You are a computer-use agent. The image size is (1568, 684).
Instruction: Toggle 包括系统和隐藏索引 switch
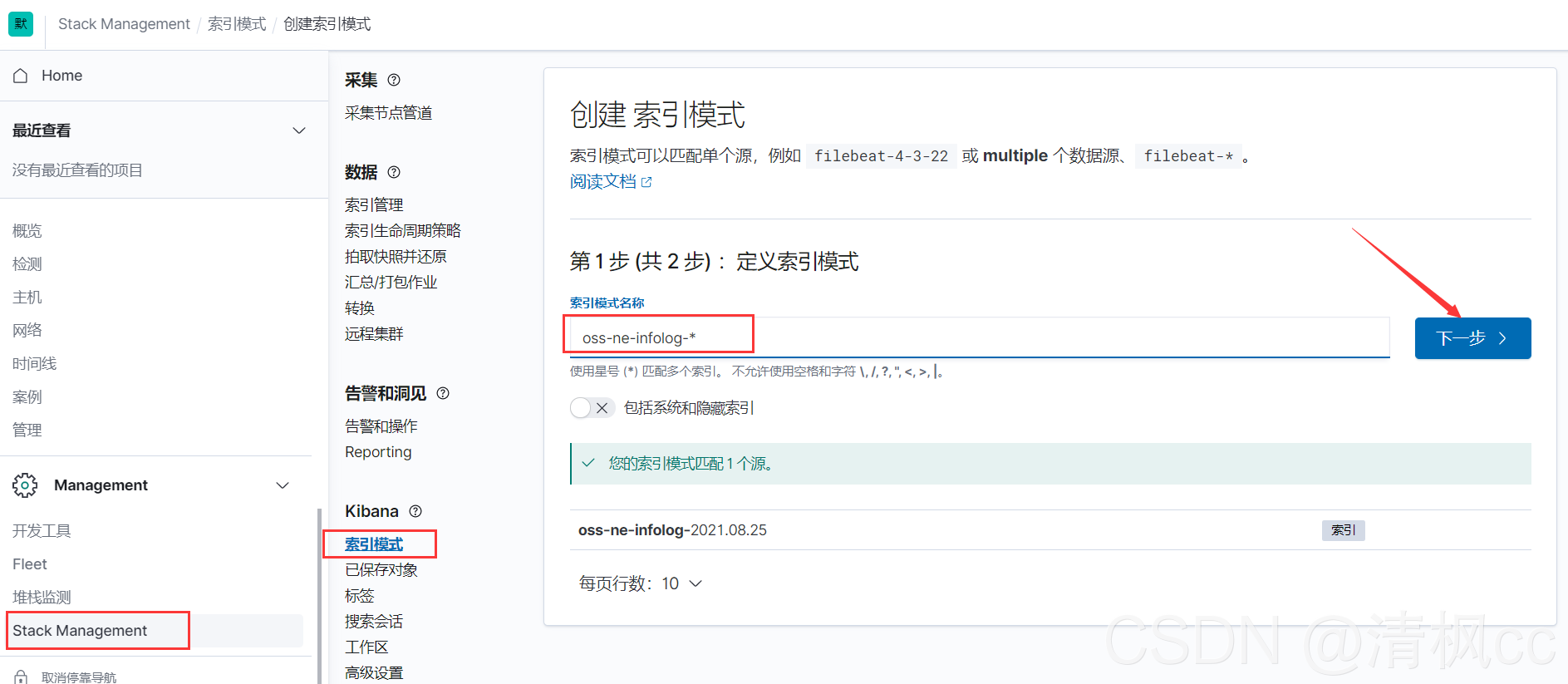coord(592,408)
